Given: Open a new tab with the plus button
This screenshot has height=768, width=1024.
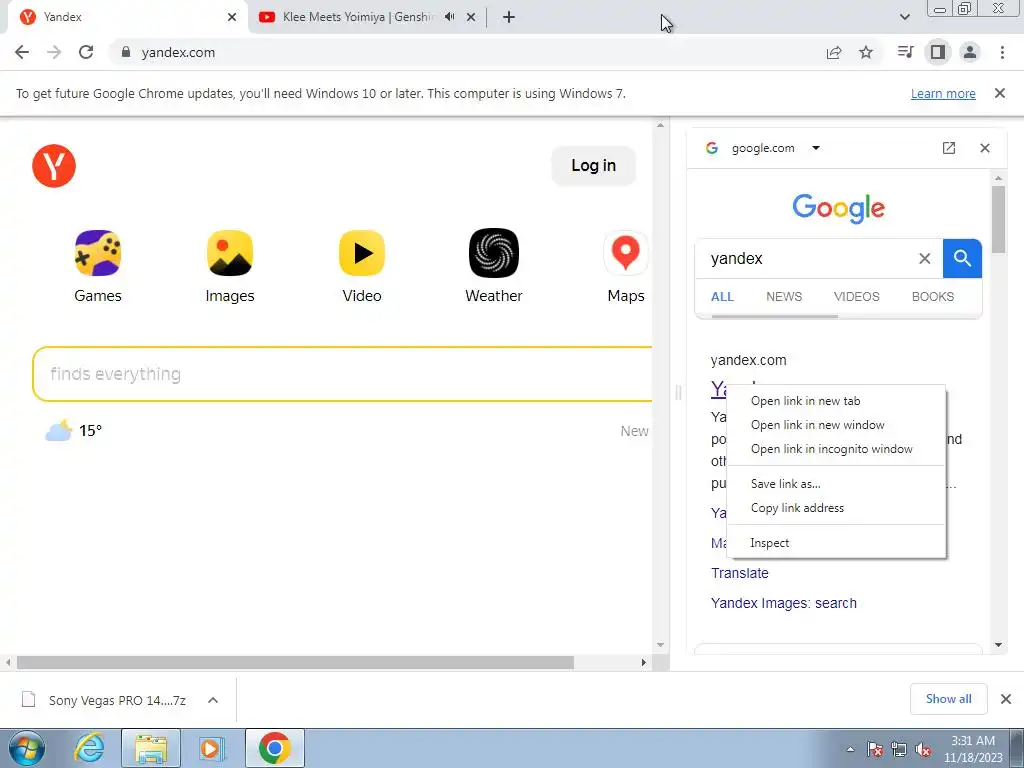Looking at the screenshot, I should pyautogui.click(x=509, y=17).
